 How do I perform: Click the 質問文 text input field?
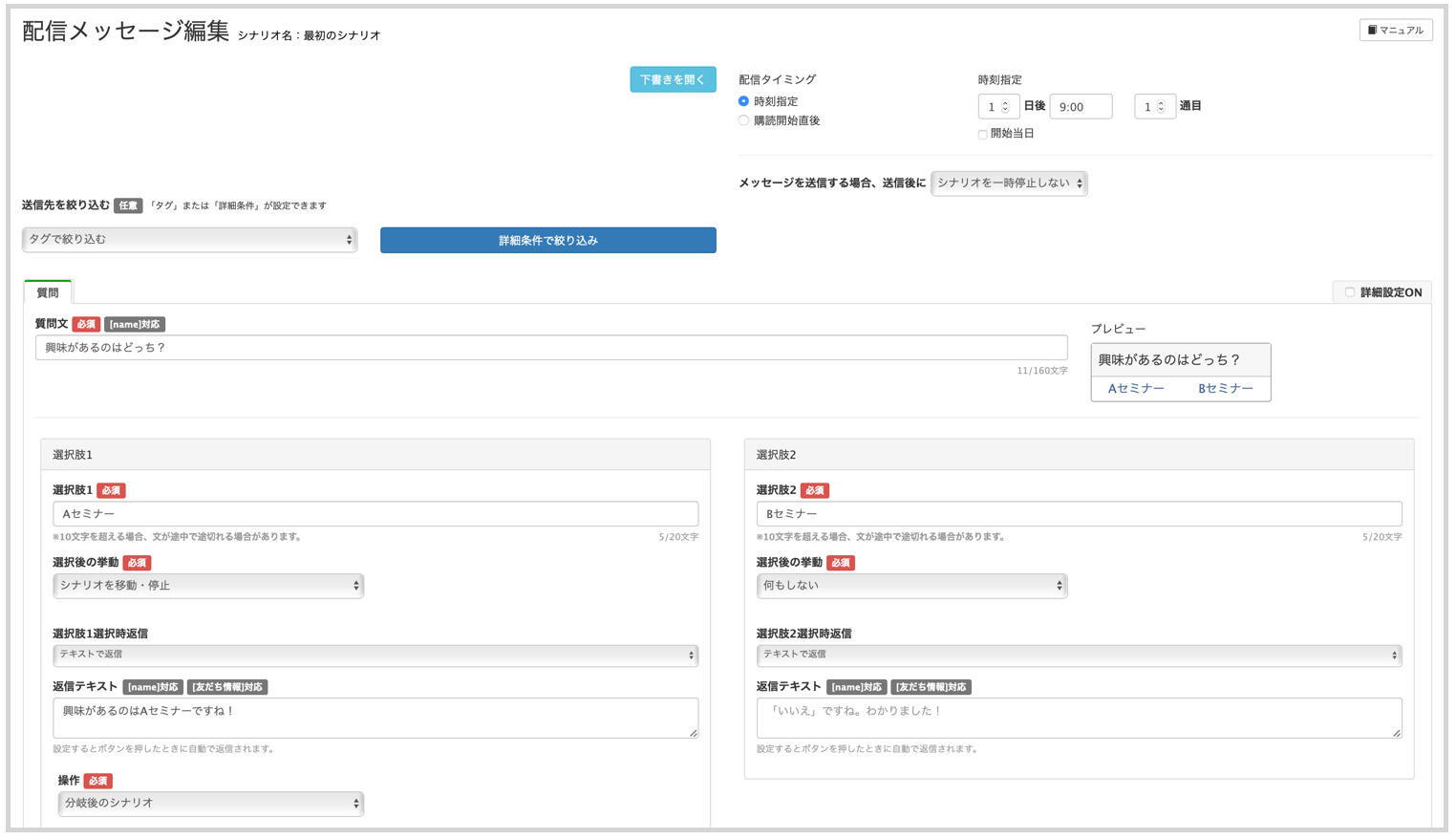pyautogui.click(x=550, y=348)
